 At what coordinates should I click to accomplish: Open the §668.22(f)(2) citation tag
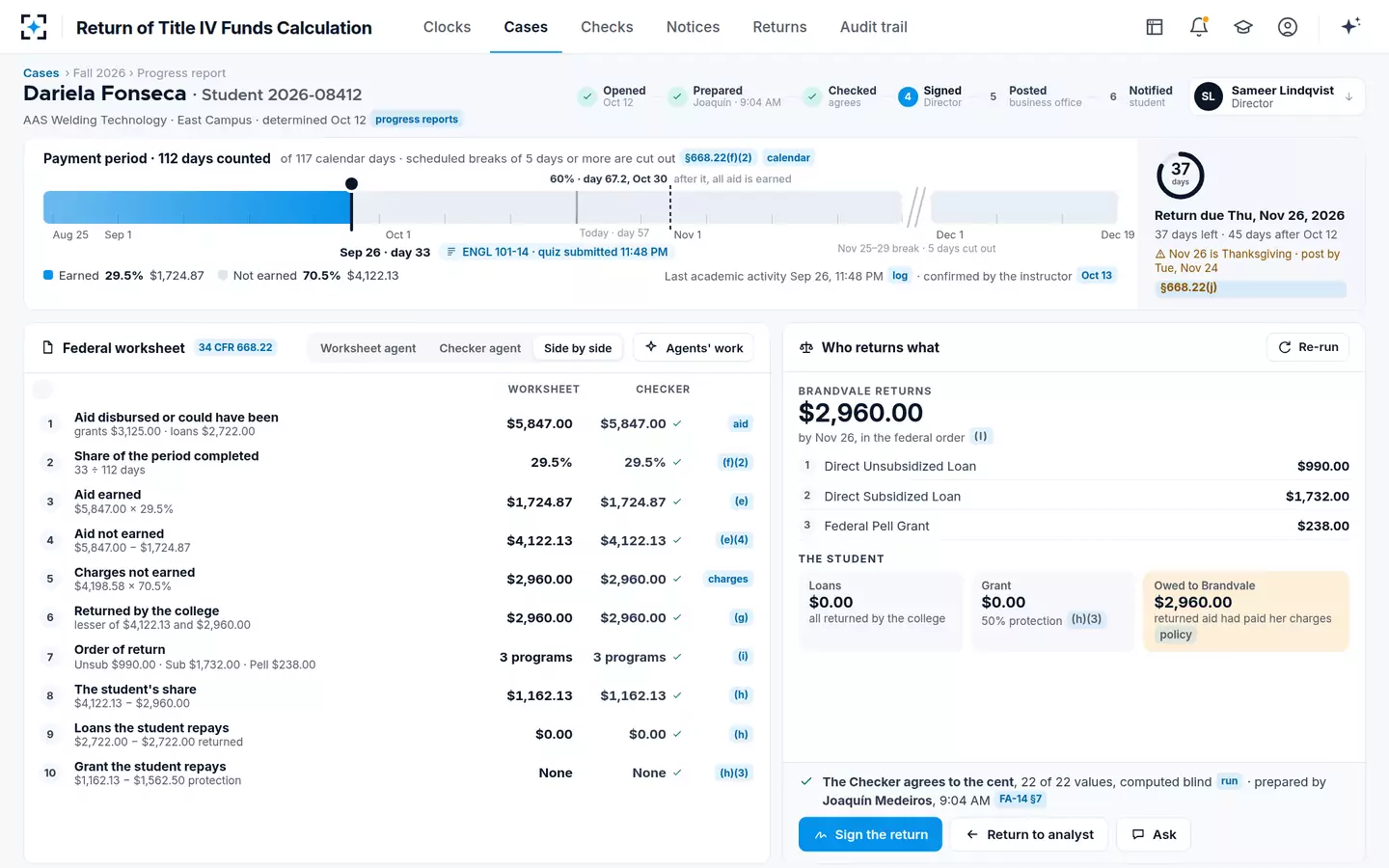pyautogui.click(x=719, y=158)
